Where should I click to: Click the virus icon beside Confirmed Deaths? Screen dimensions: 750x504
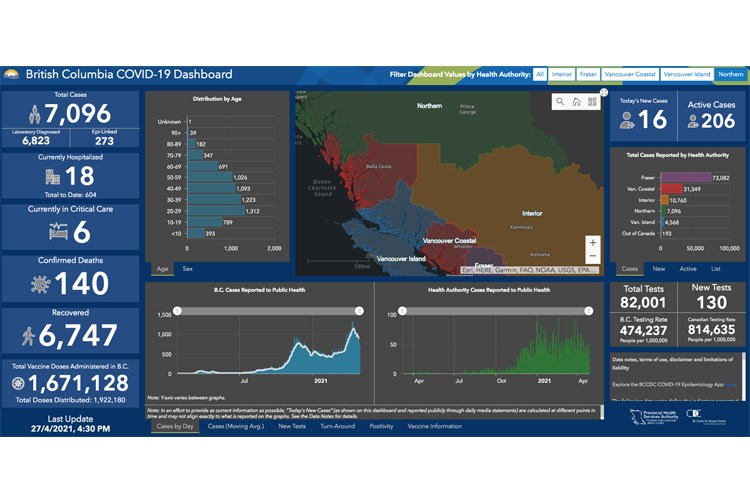tap(41, 284)
